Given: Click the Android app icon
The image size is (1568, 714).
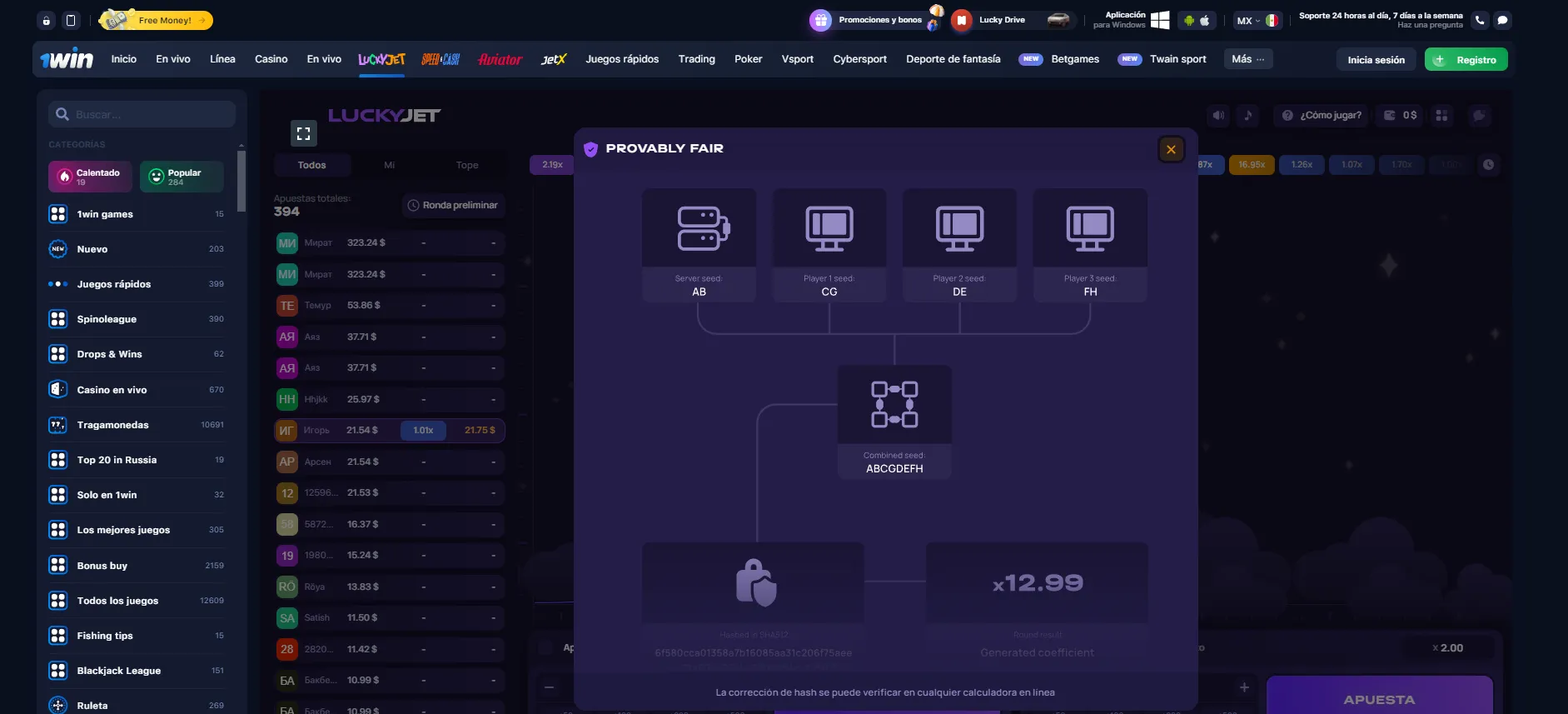Looking at the screenshot, I should point(1189,20).
